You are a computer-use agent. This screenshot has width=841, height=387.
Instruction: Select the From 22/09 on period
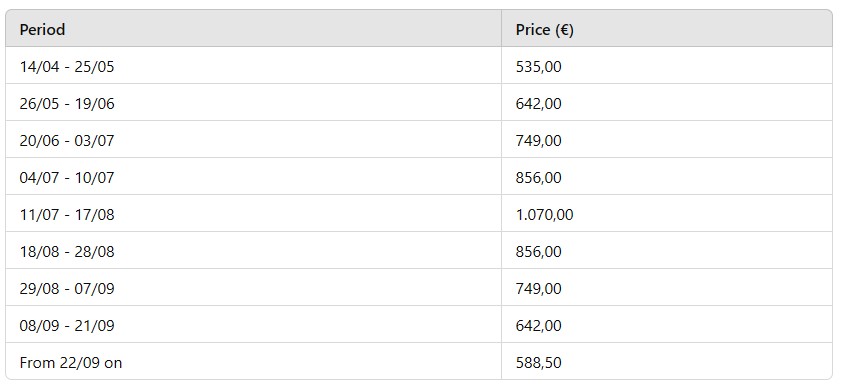[71, 362]
